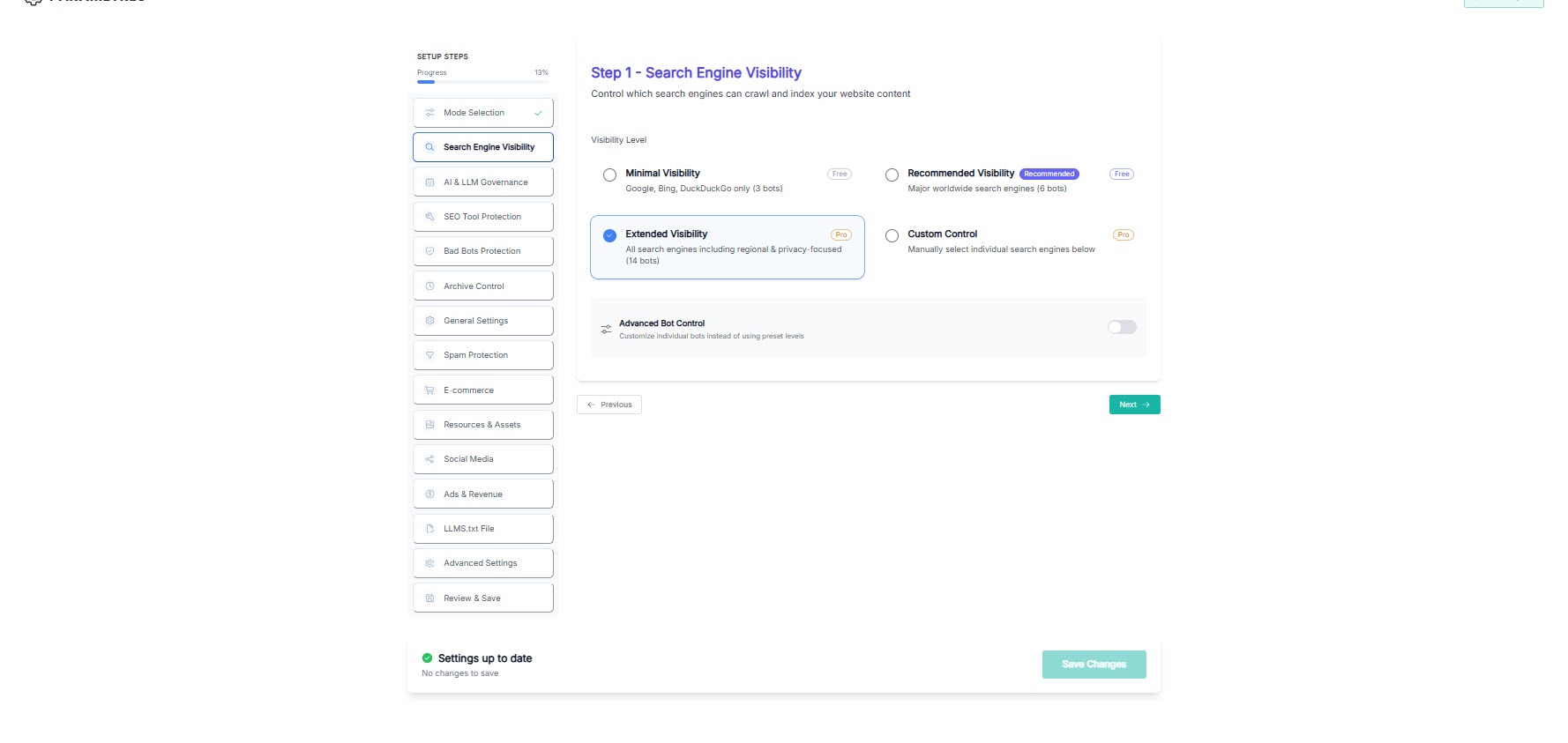Click the green checkmark on Mode Selection
Screen dimensions: 1568x743
pyautogui.click(x=538, y=113)
